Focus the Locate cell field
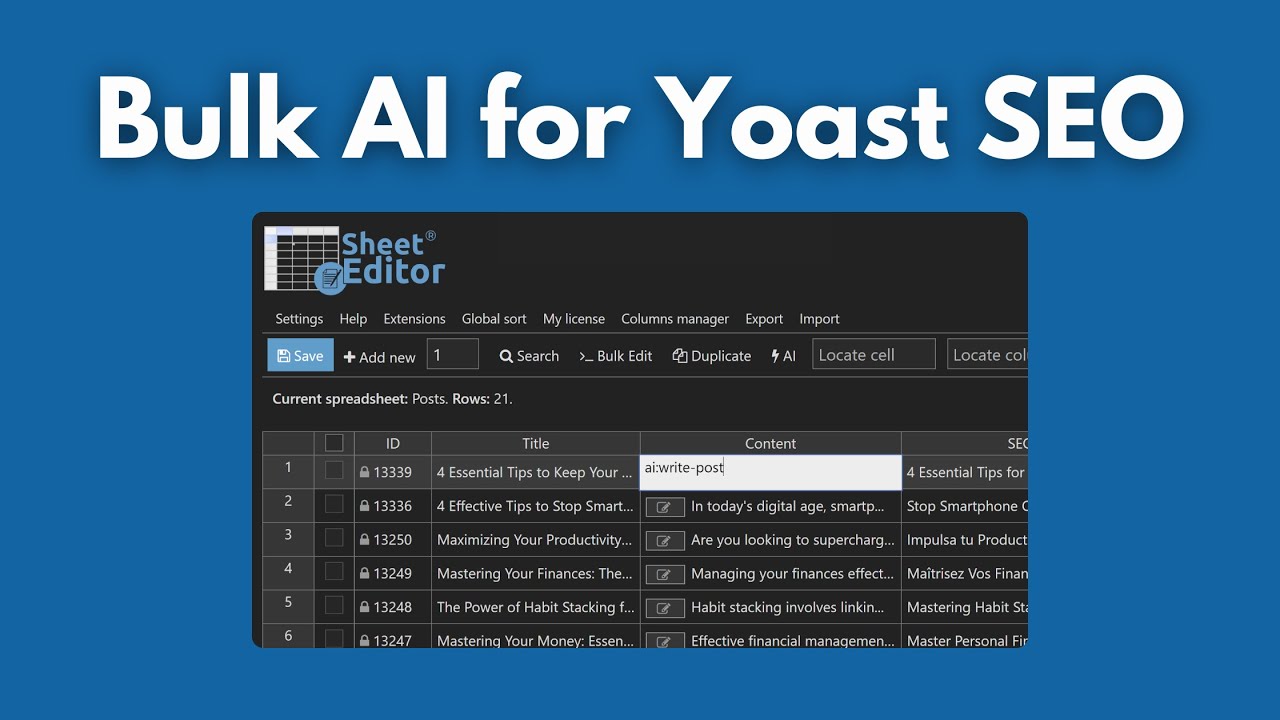Viewport: 1280px width, 720px height. (873, 354)
